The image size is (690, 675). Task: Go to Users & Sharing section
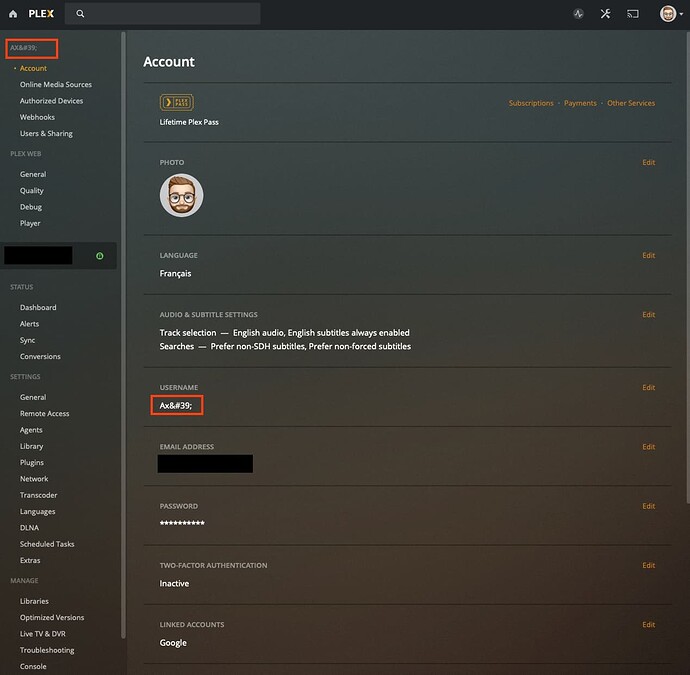click(x=46, y=133)
